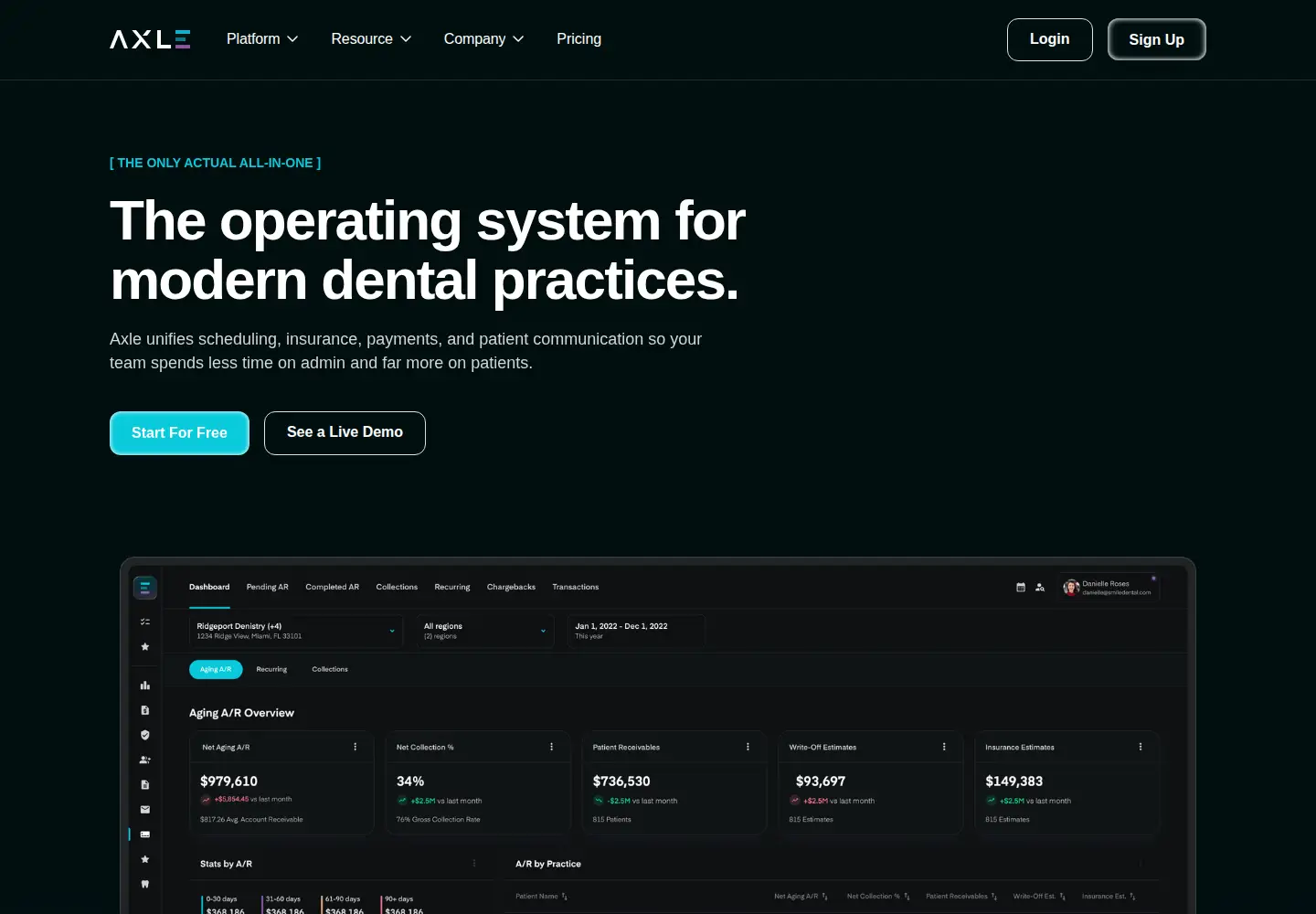
Task: Open the Jan 1, 2022 - Dec 1, 2022 date range picker
Action: point(636,631)
